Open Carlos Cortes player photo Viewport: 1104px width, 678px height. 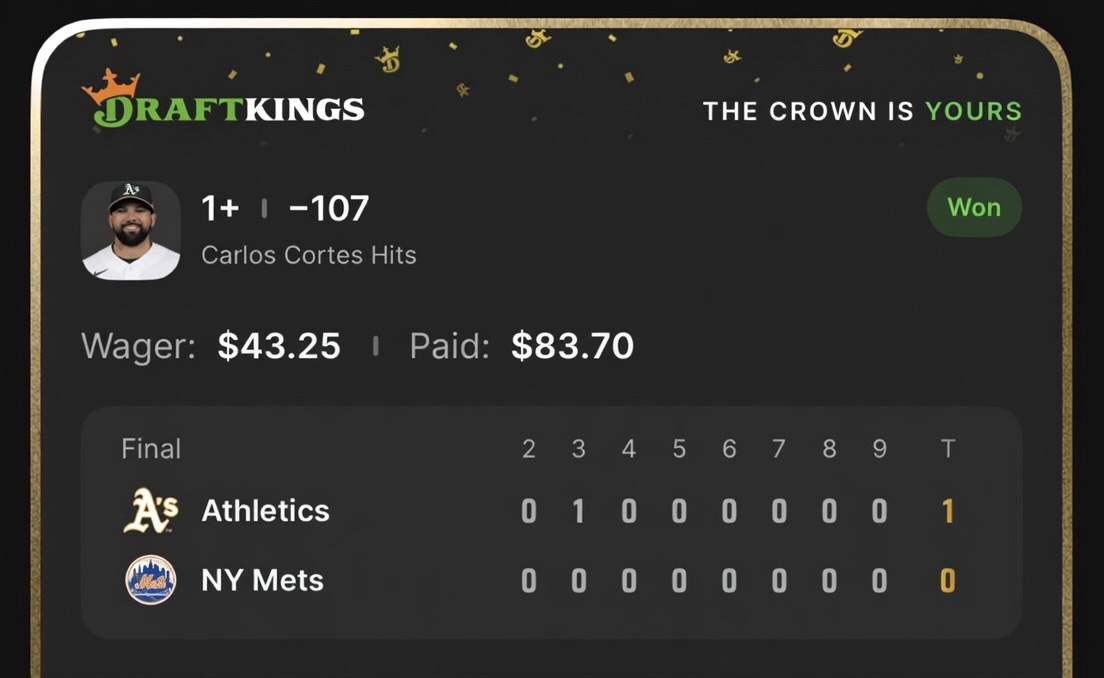click(x=130, y=231)
